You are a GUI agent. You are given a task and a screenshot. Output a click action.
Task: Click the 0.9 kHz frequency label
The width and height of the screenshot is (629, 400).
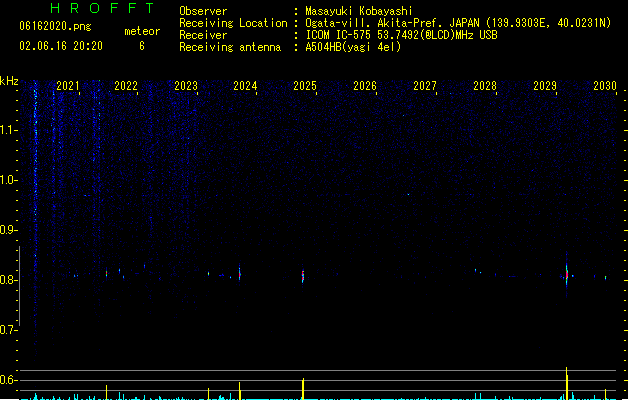8,230
